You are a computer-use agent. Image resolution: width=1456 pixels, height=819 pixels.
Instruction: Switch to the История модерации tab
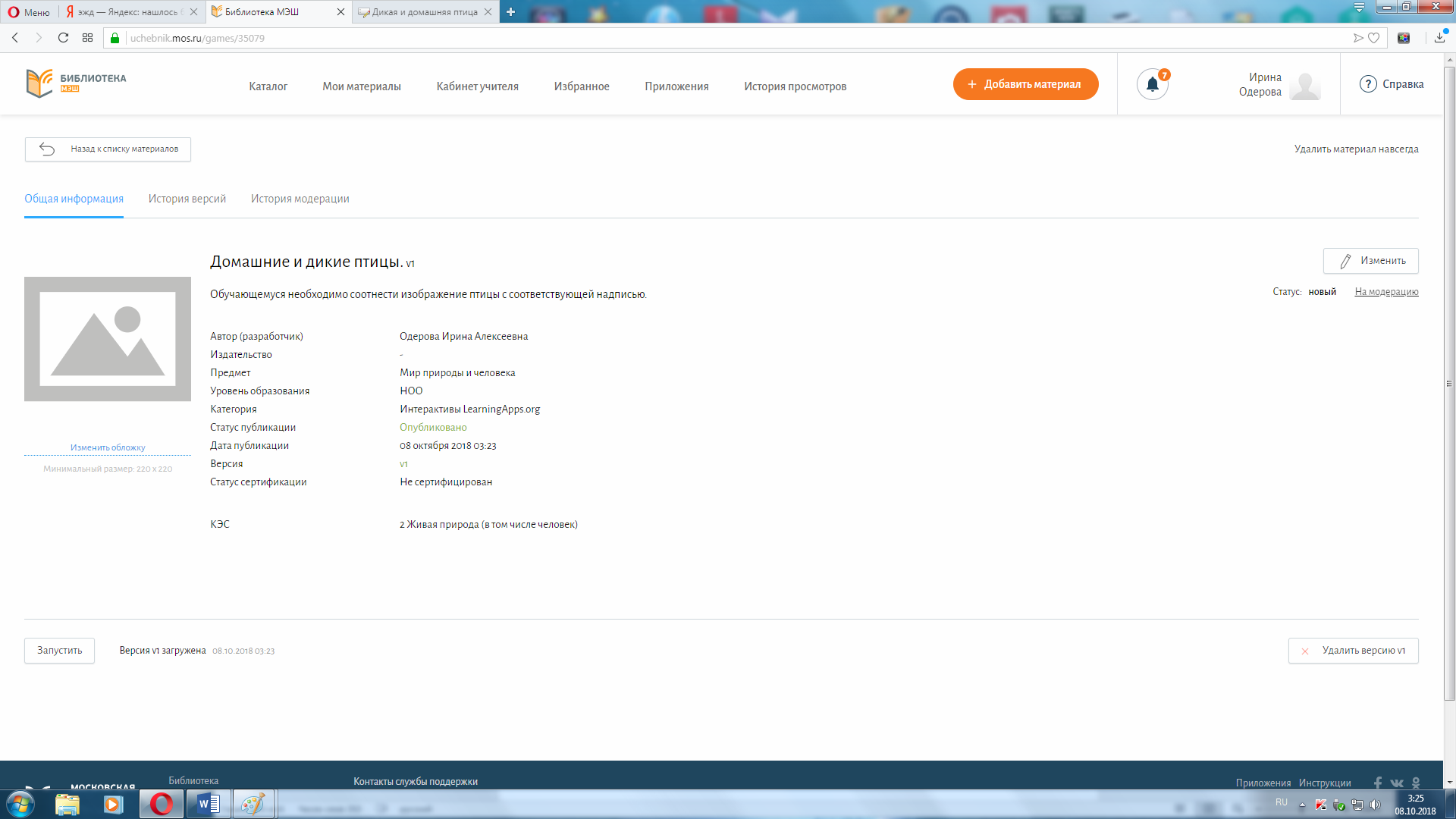click(x=300, y=199)
